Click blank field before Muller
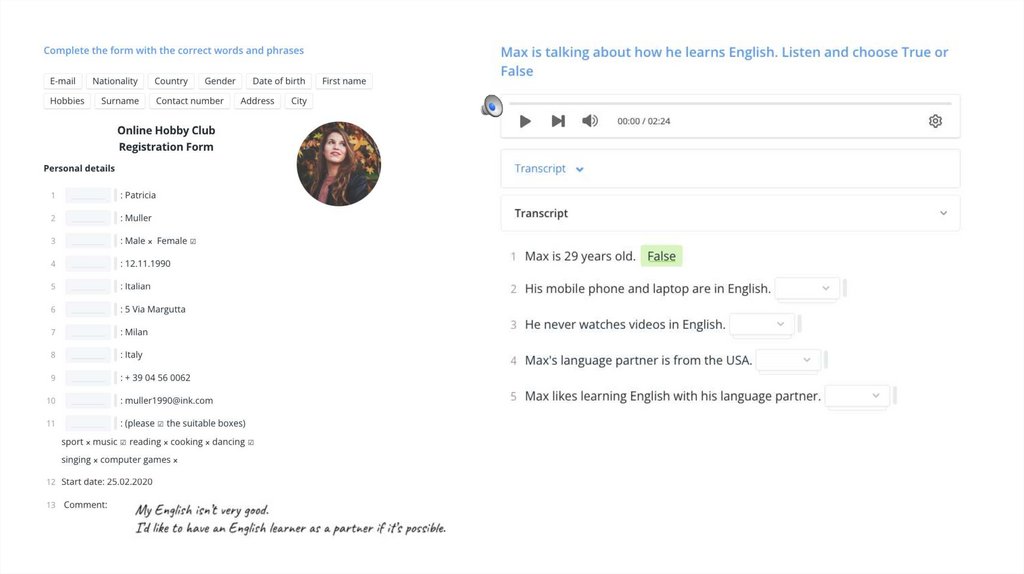Viewport: 1024px width, 574px height. (x=89, y=217)
